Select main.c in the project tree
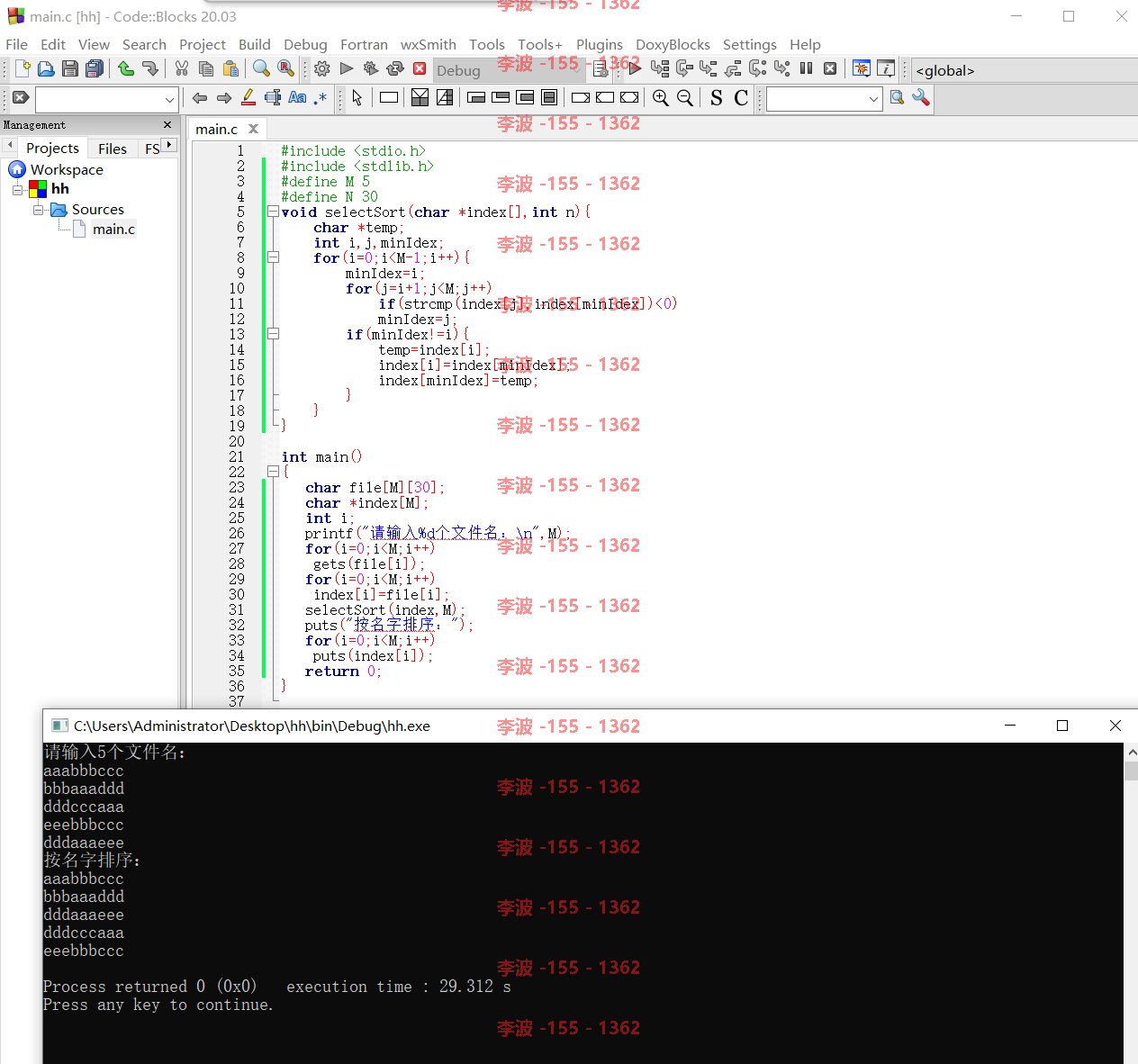 (113, 230)
